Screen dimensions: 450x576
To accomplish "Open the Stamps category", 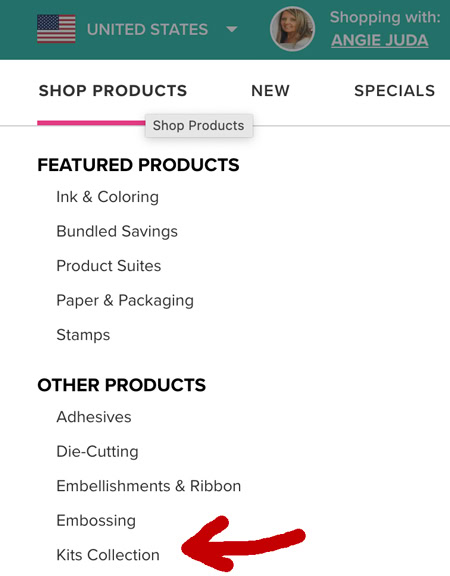I will click(x=83, y=335).
